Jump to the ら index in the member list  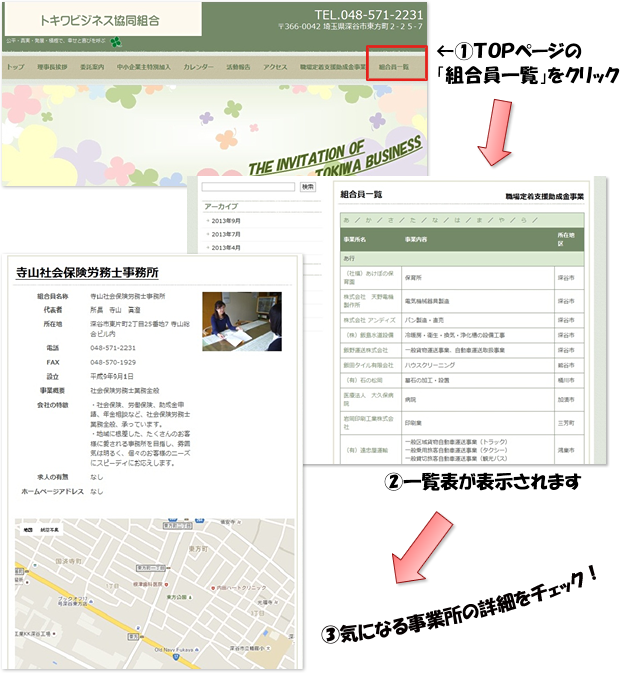523,220
